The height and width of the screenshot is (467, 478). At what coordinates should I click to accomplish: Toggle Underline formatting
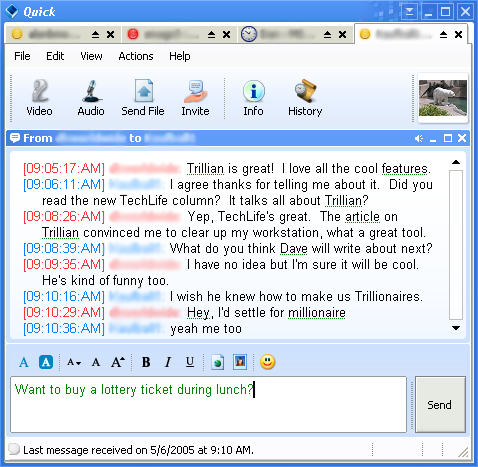coord(190,362)
